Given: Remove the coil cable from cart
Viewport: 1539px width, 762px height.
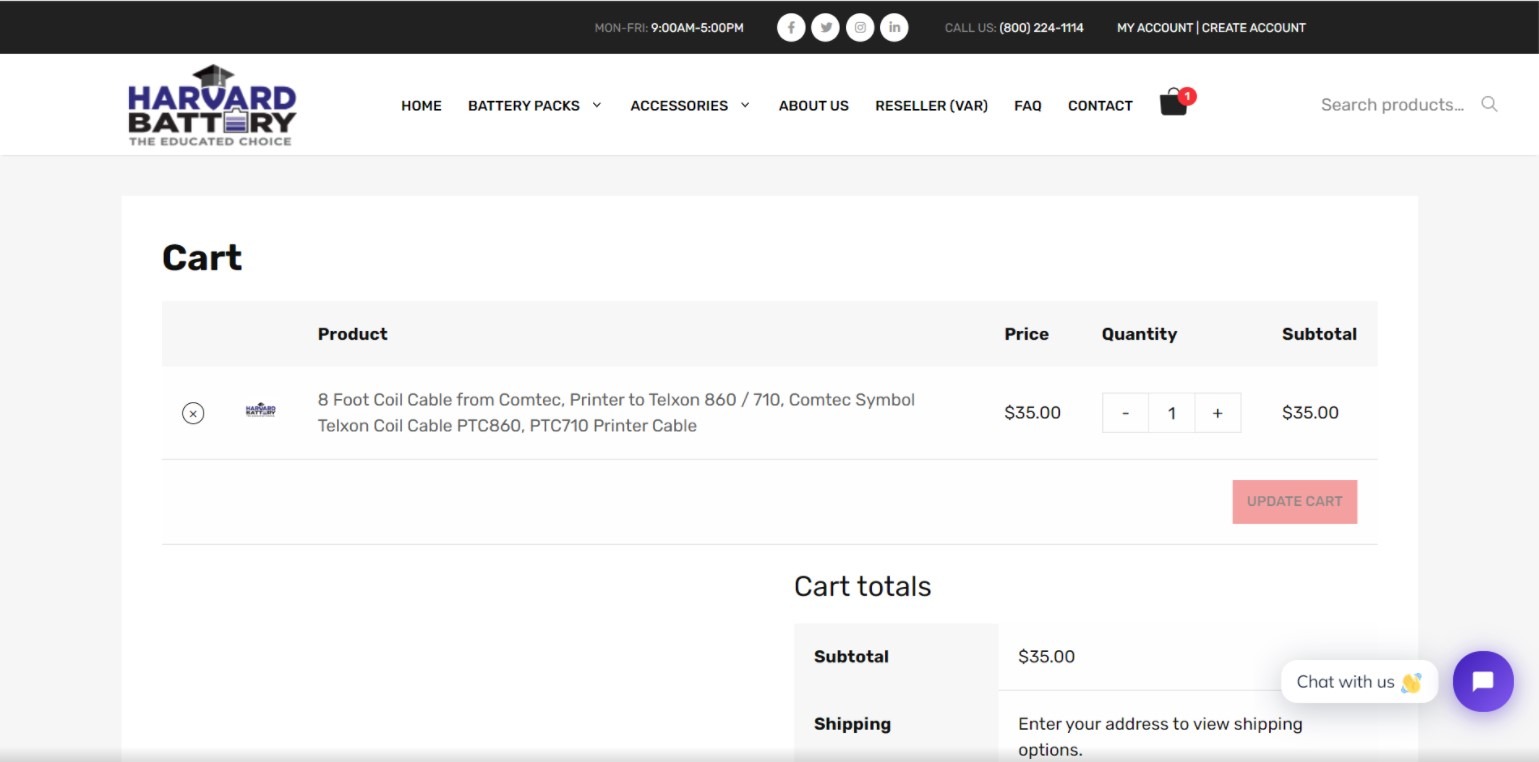Looking at the screenshot, I should coord(193,413).
